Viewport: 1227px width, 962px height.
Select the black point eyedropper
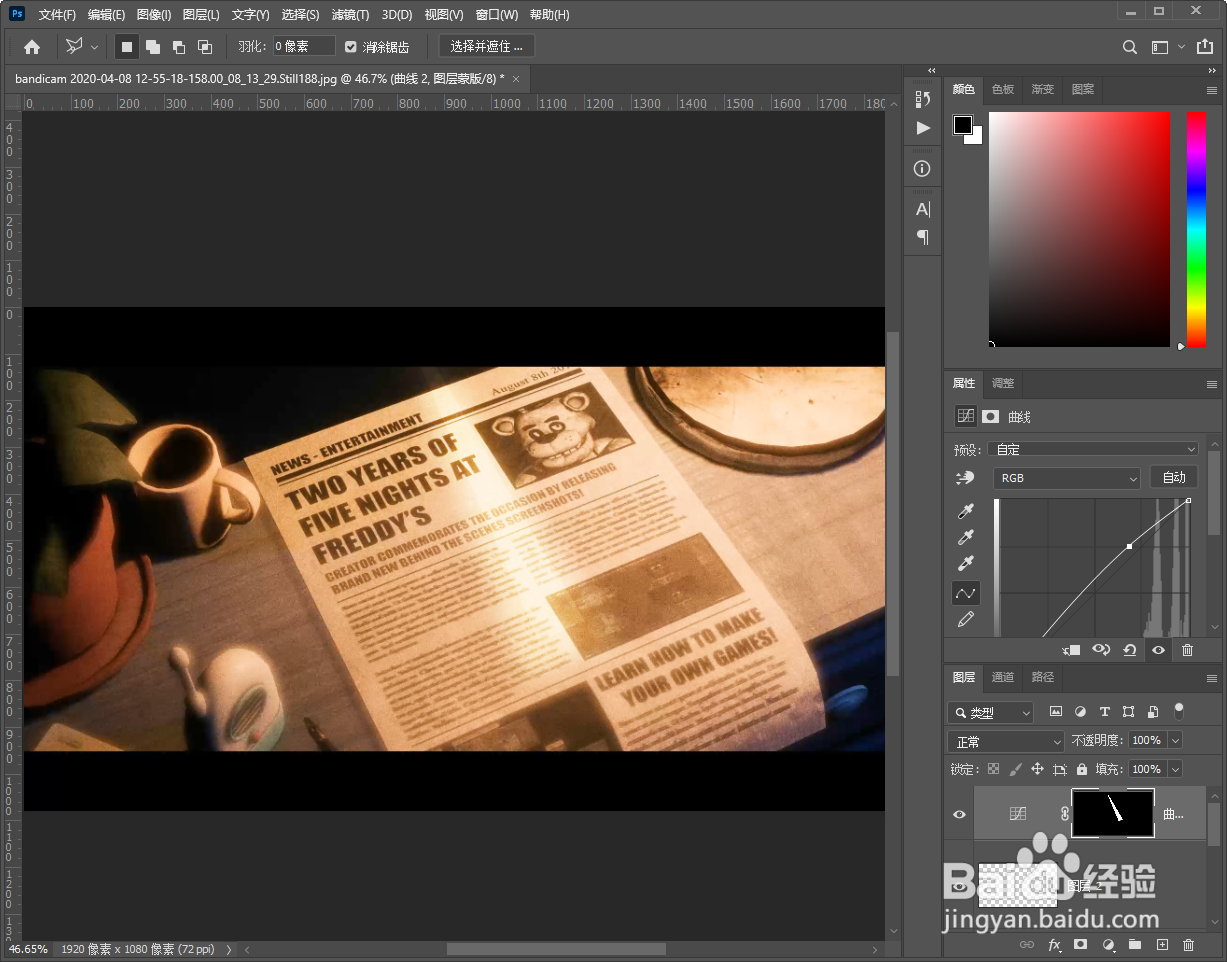[x=966, y=512]
